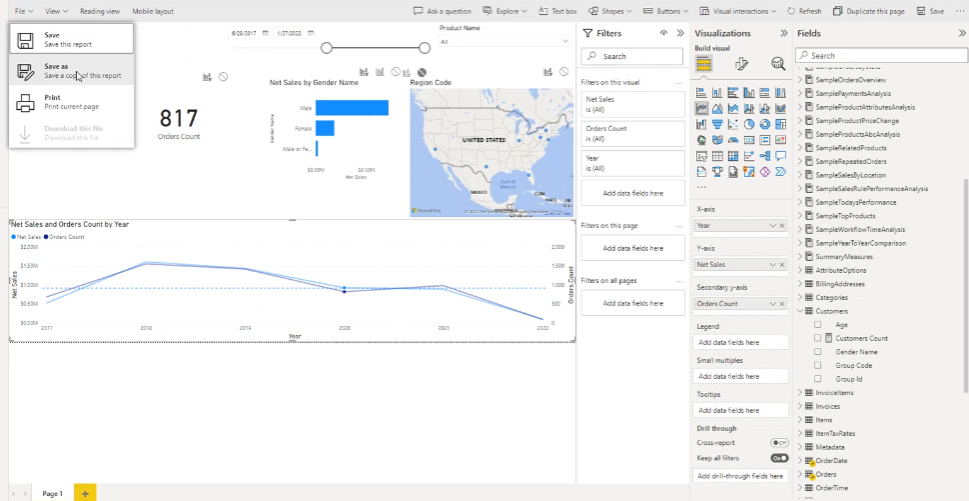
Task: Click Save in the top toolbar
Action: click(931, 11)
